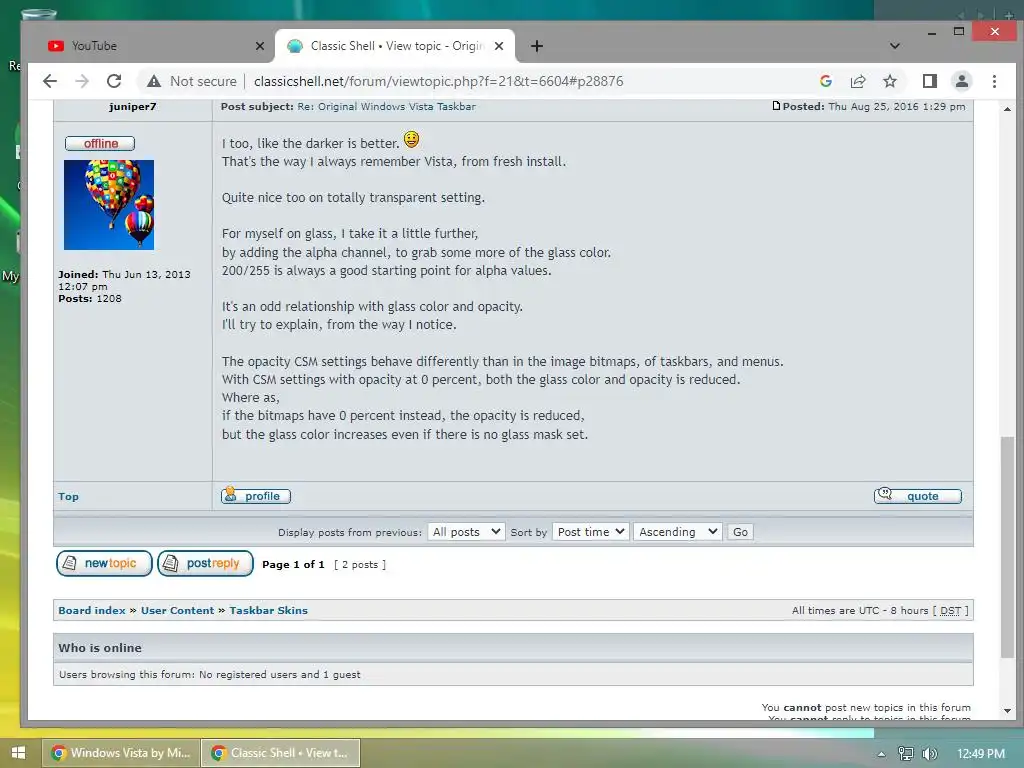
Task: Open the network tray icon
Action: click(x=905, y=754)
